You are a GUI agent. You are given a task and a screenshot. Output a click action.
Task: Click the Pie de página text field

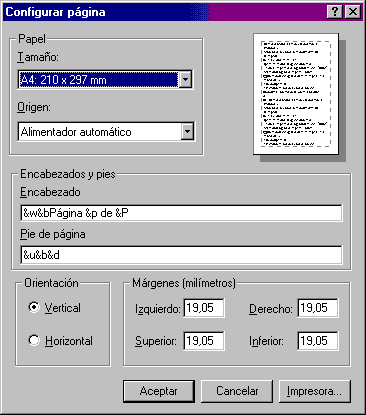(x=181, y=255)
